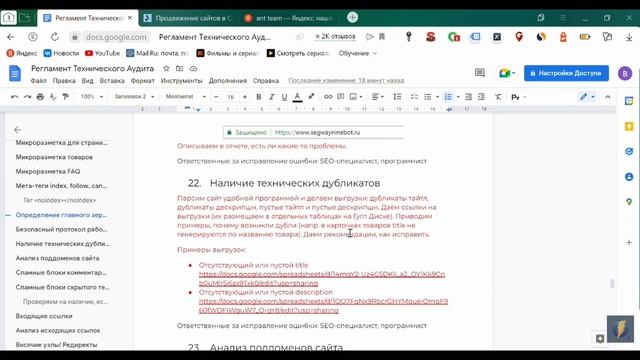Screen dimensions: 640x360
Task: Open the insert image dropdown
Action: 356,97
